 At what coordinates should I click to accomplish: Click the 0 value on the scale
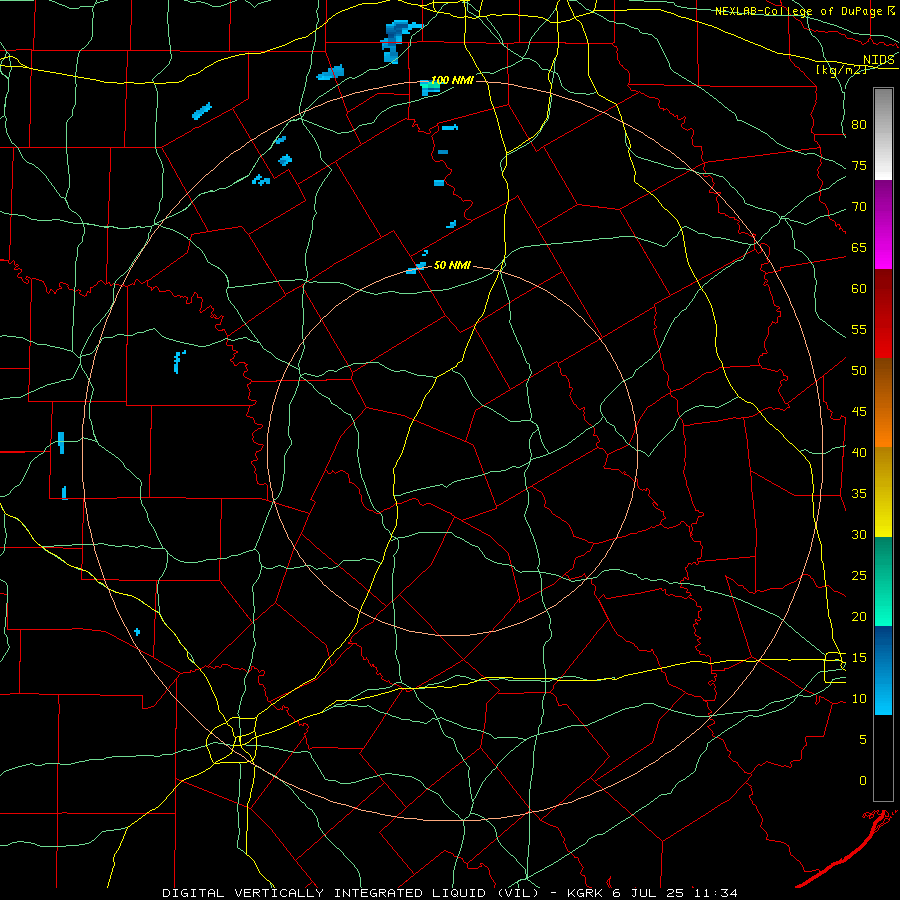pyautogui.click(x=863, y=781)
